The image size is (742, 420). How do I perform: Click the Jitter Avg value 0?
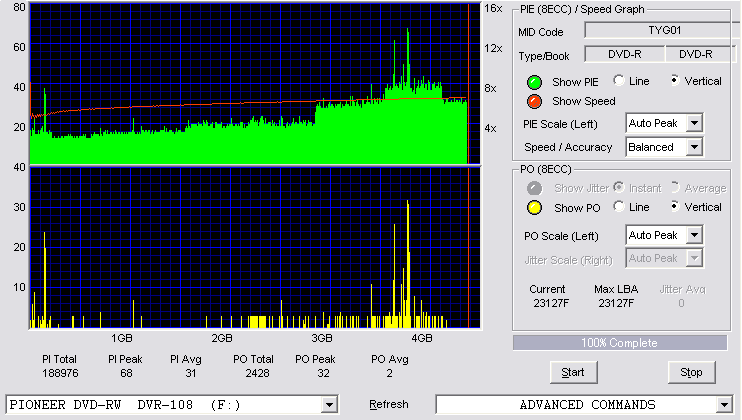(x=681, y=303)
